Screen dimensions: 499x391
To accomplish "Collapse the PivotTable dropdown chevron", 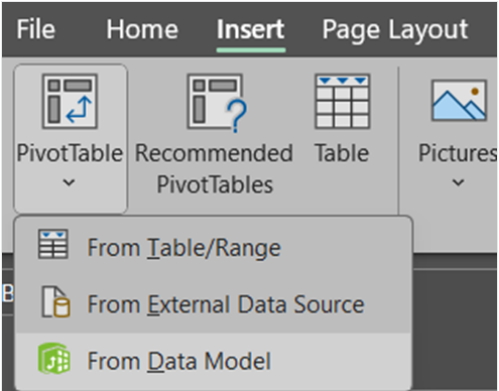I will click(69, 182).
